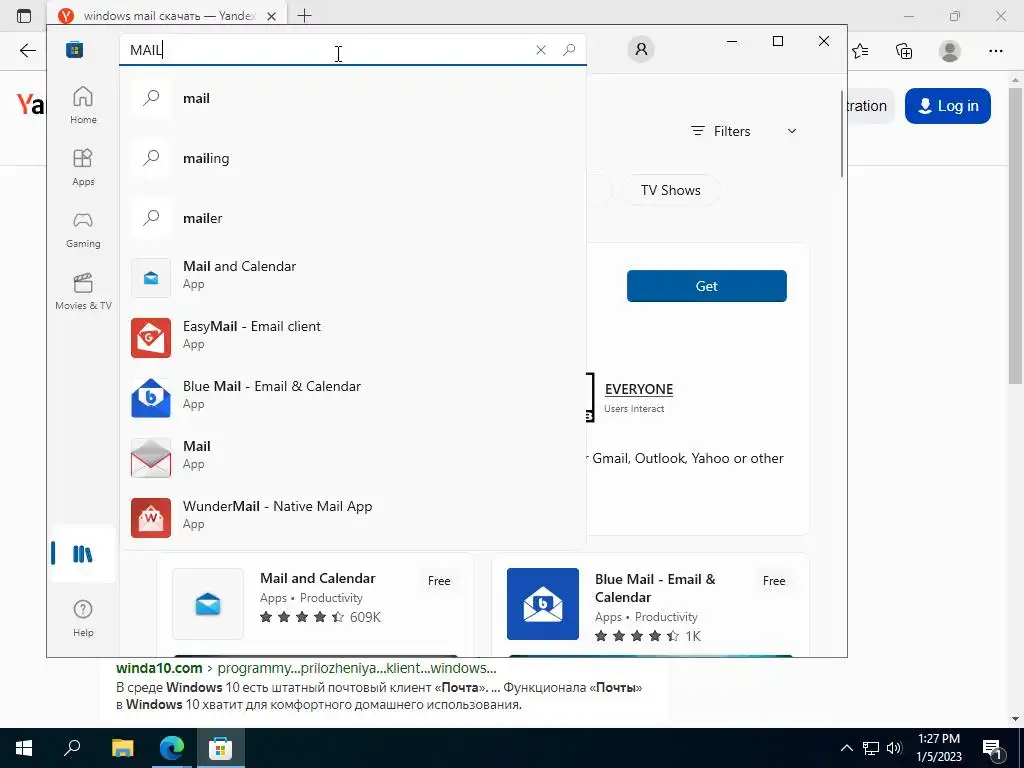Click the Microsoft Store logo icon
The image size is (1024, 768).
pos(74,50)
